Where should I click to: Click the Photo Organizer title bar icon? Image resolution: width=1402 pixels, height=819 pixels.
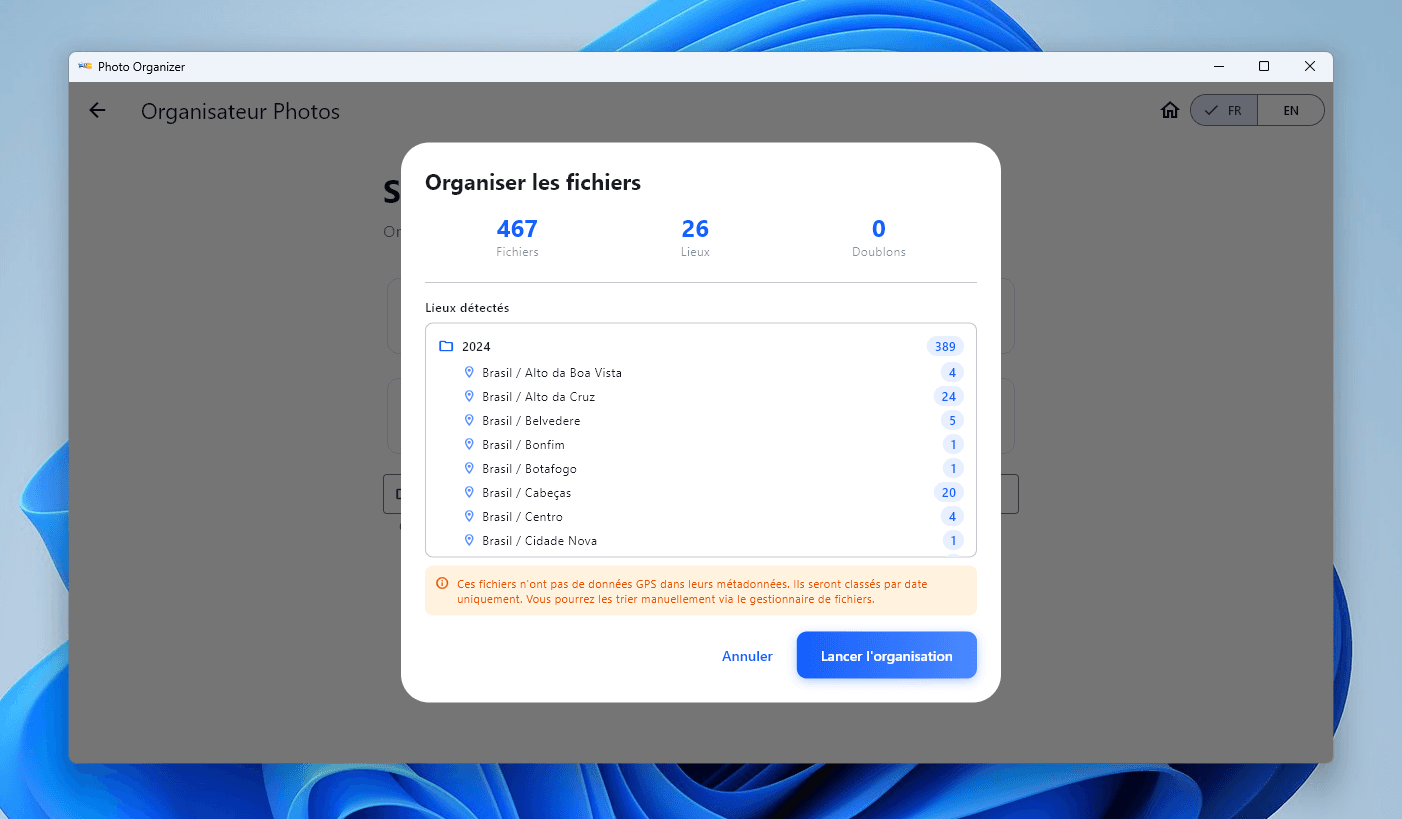point(85,67)
